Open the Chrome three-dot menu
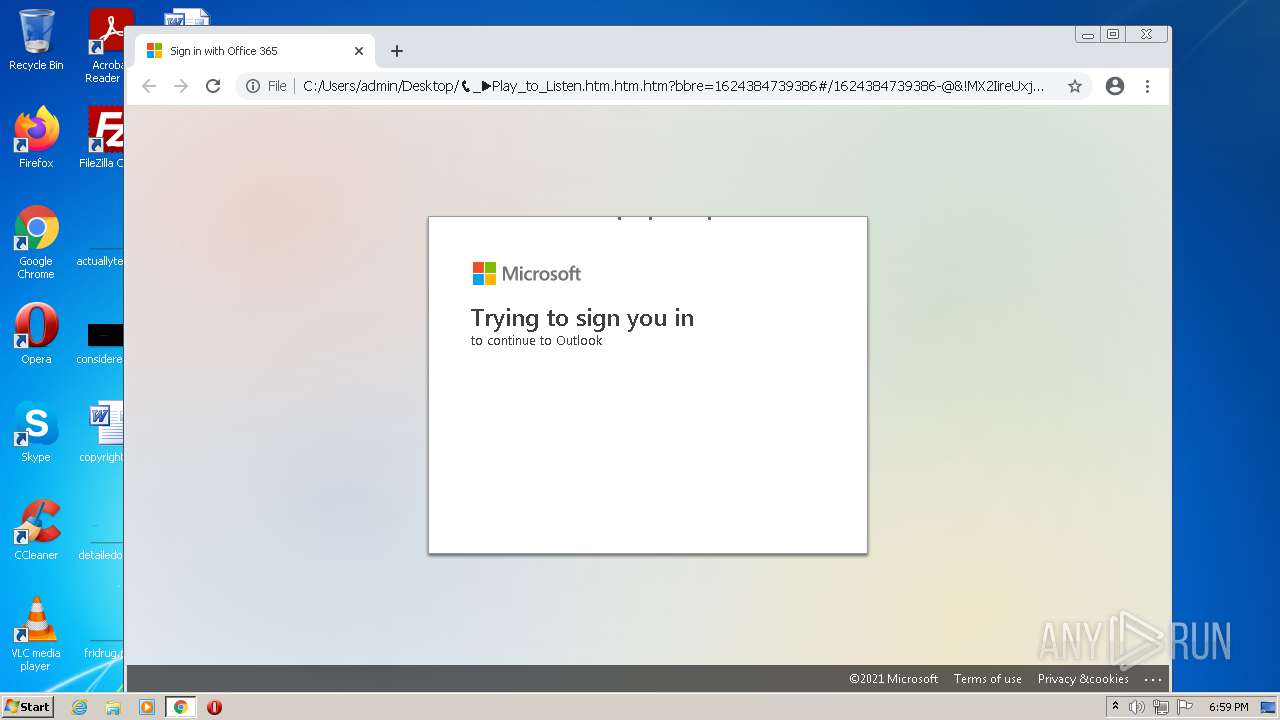Viewport: 1280px width, 720px height. pyautogui.click(x=1148, y=86)
